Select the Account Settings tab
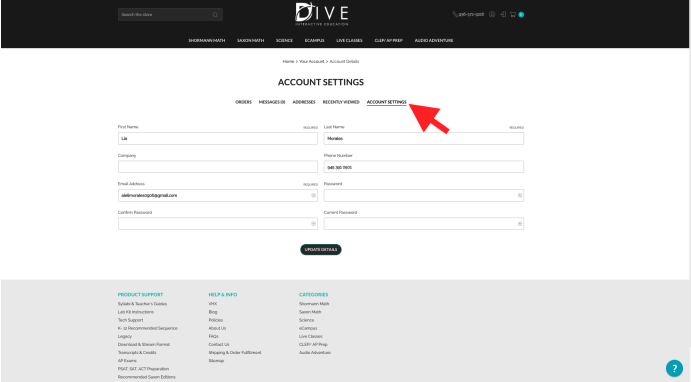The height and width of the screenshot is (382, 691). 386,102
